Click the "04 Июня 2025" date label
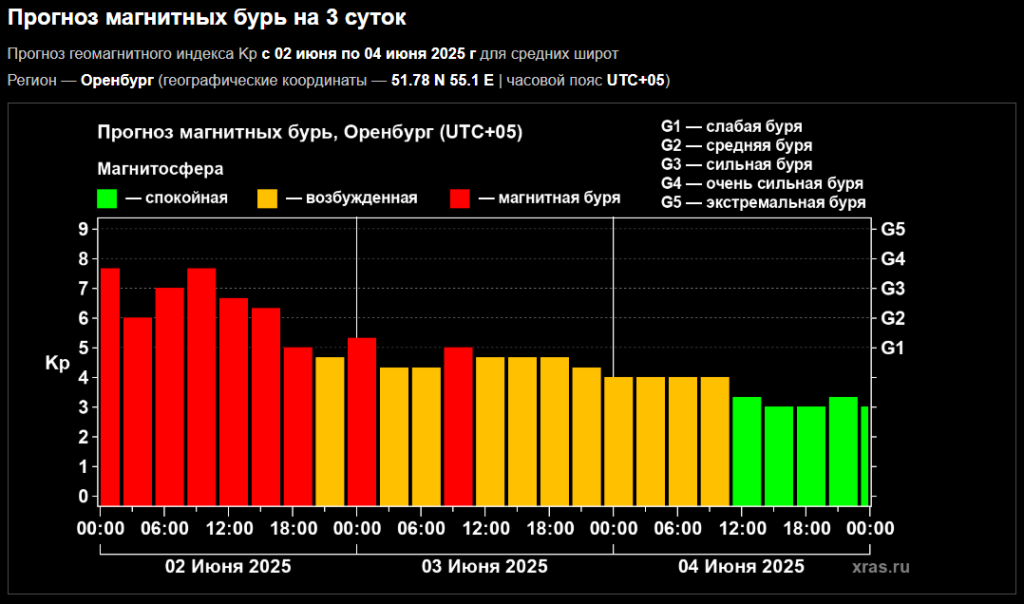1024x604 pixels. tap(741, 567)
